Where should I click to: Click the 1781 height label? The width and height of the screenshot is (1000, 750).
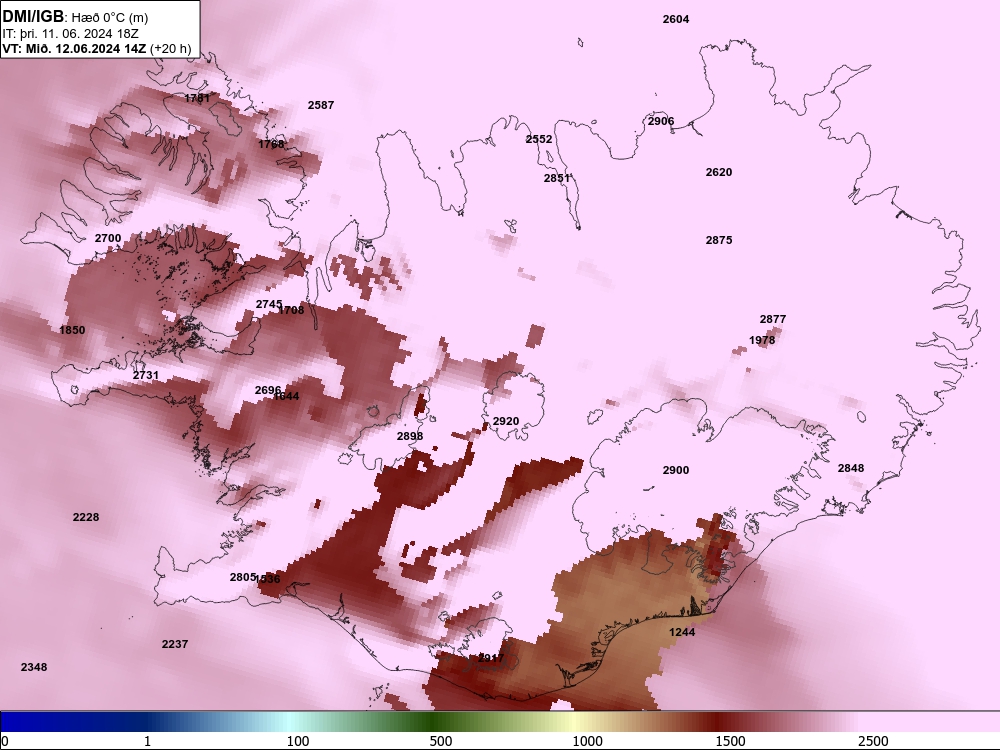click(197, 98)
